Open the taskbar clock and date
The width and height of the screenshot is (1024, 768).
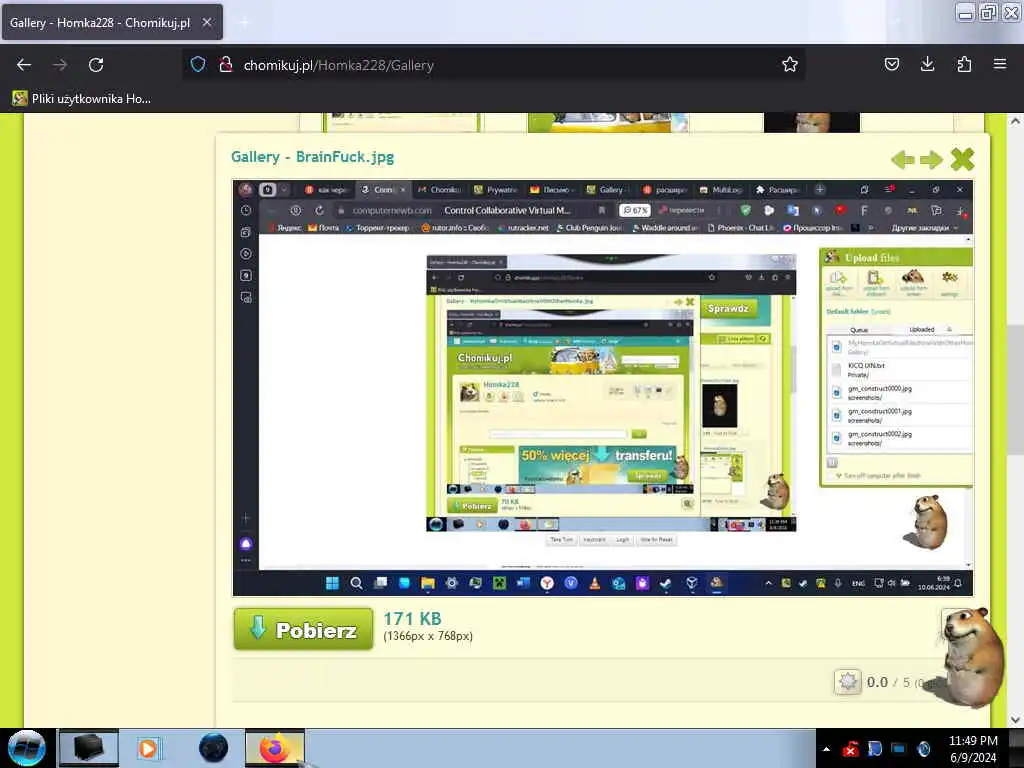pyautogui.click(x=973, y=749)
